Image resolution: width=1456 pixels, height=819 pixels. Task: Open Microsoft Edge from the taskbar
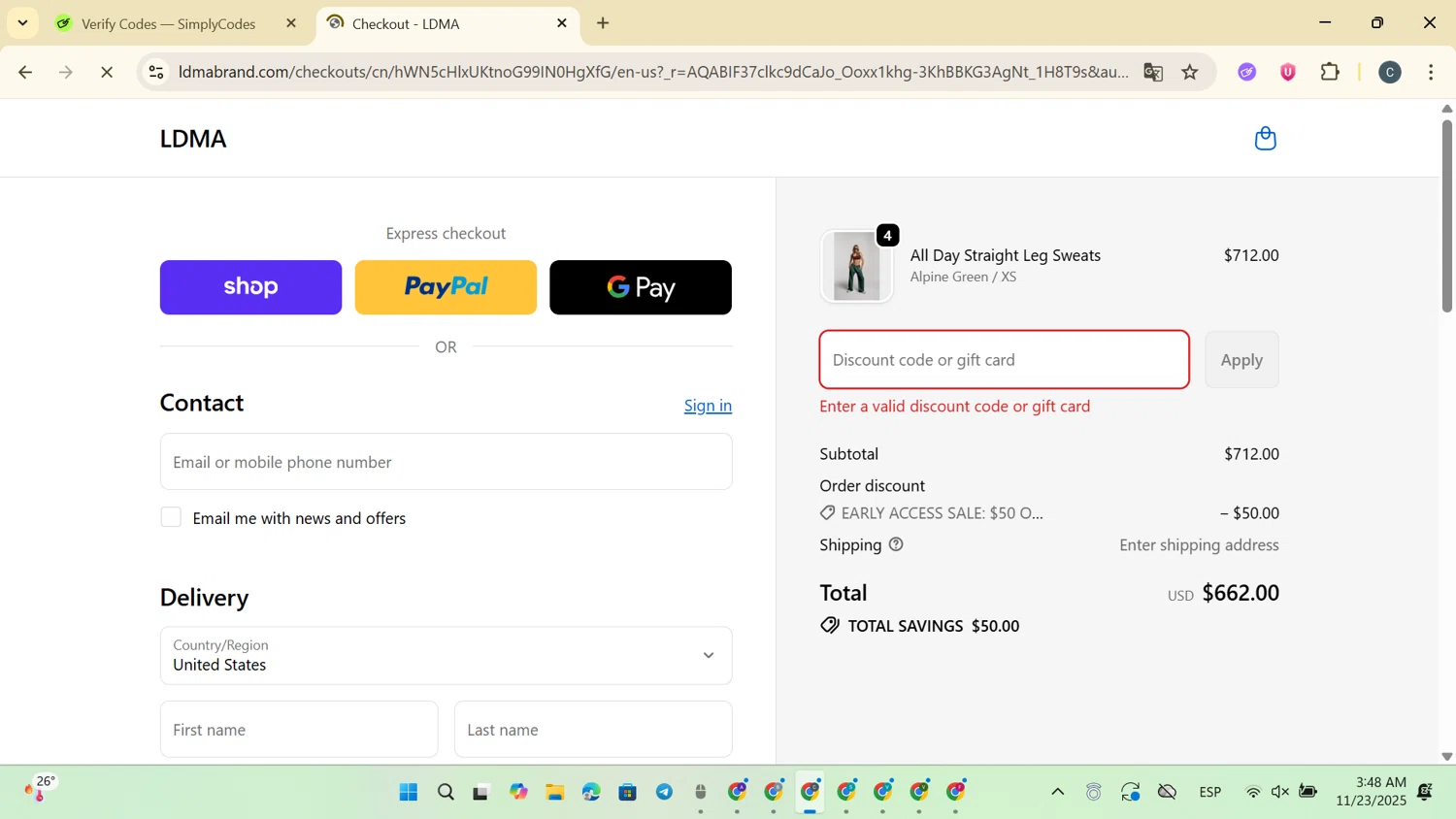click(x=591, y=793)
